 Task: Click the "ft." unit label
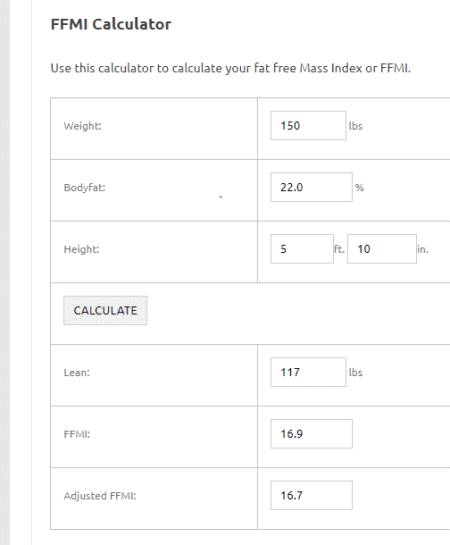(x=339, y=249)
